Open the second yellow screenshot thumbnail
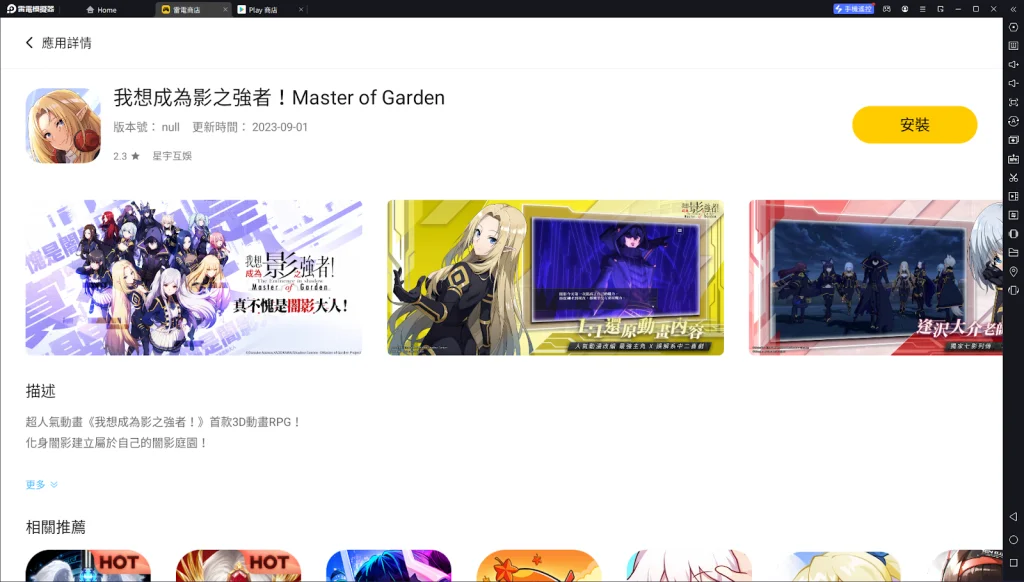This screenshot has width=1024, height=582. 555,278
